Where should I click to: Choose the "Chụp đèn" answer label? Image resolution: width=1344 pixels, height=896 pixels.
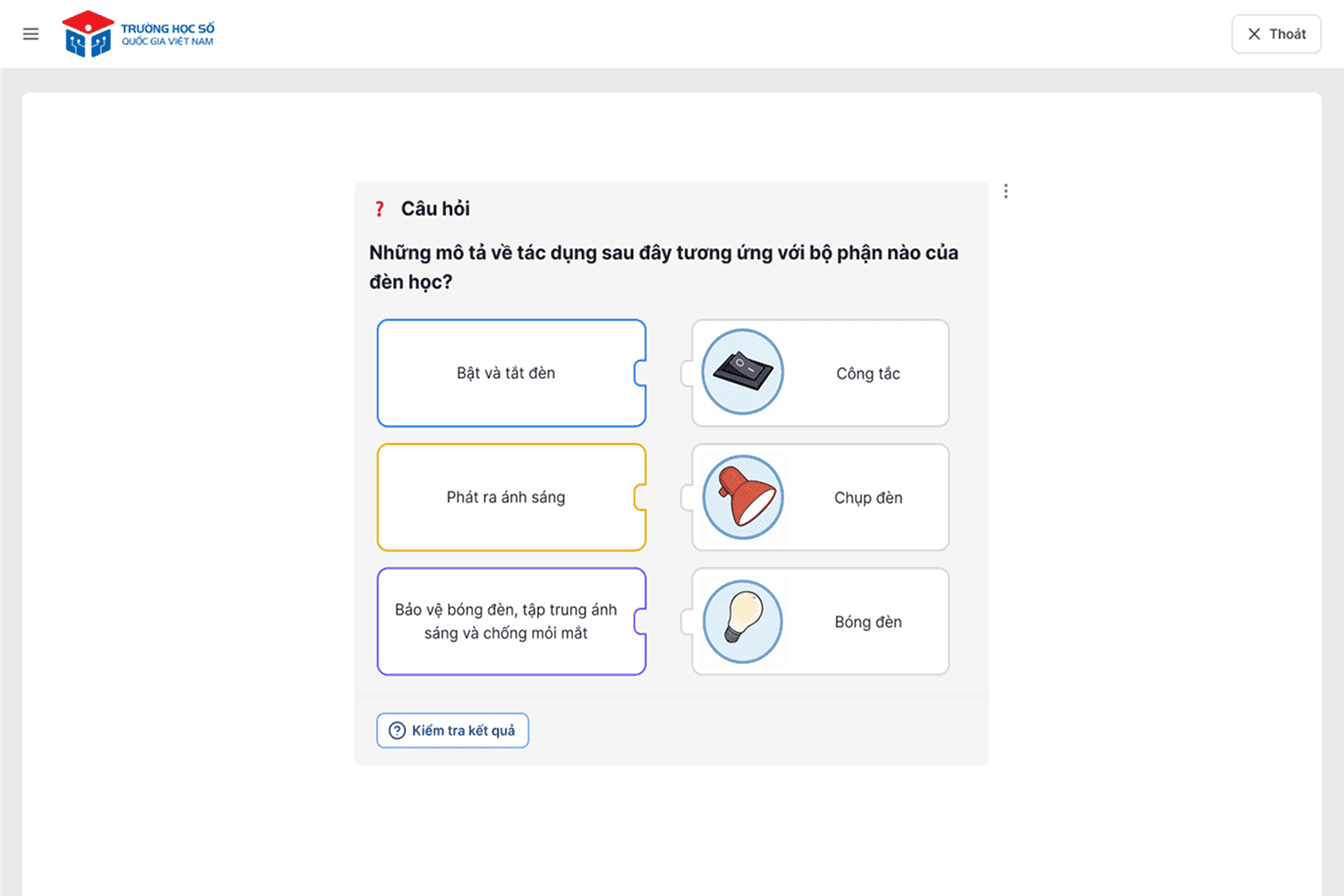tap(868, 497)
